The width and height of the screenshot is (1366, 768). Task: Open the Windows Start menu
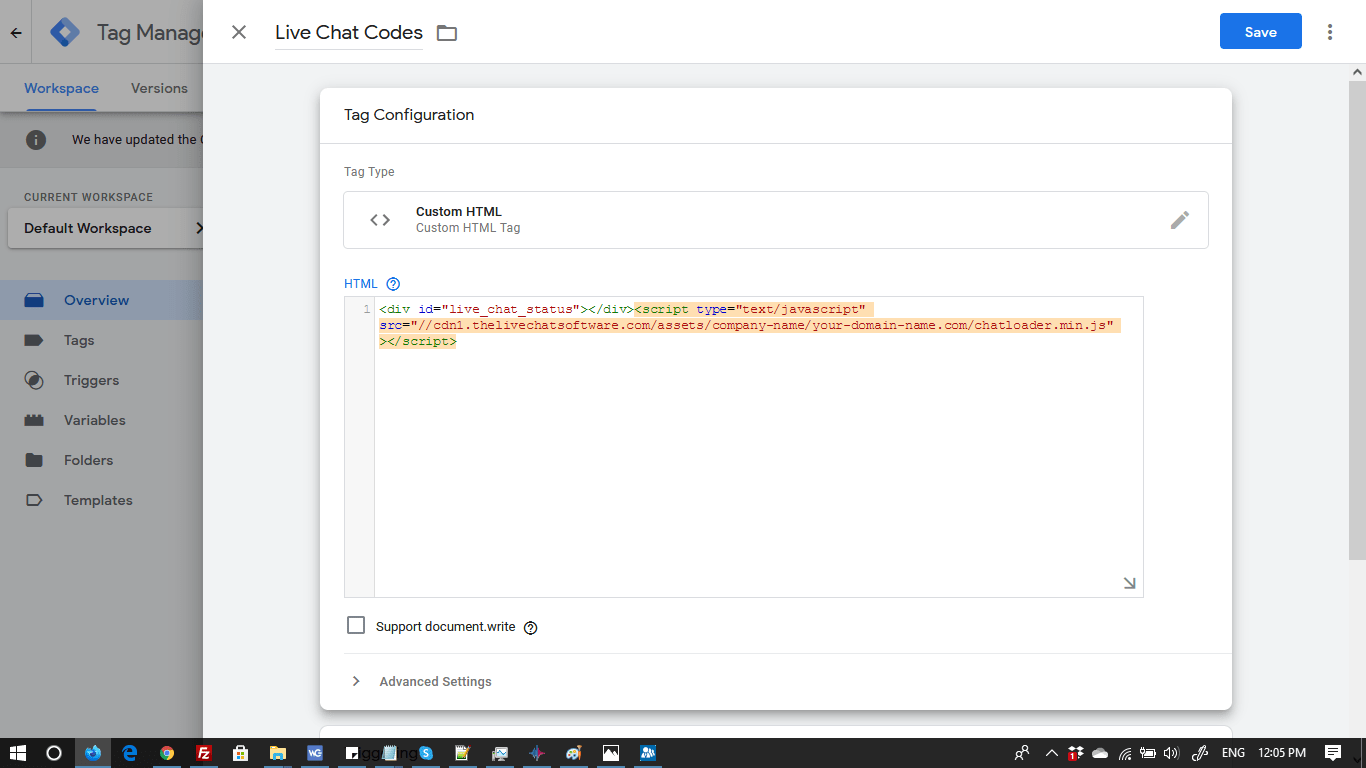tap(18, 753)
